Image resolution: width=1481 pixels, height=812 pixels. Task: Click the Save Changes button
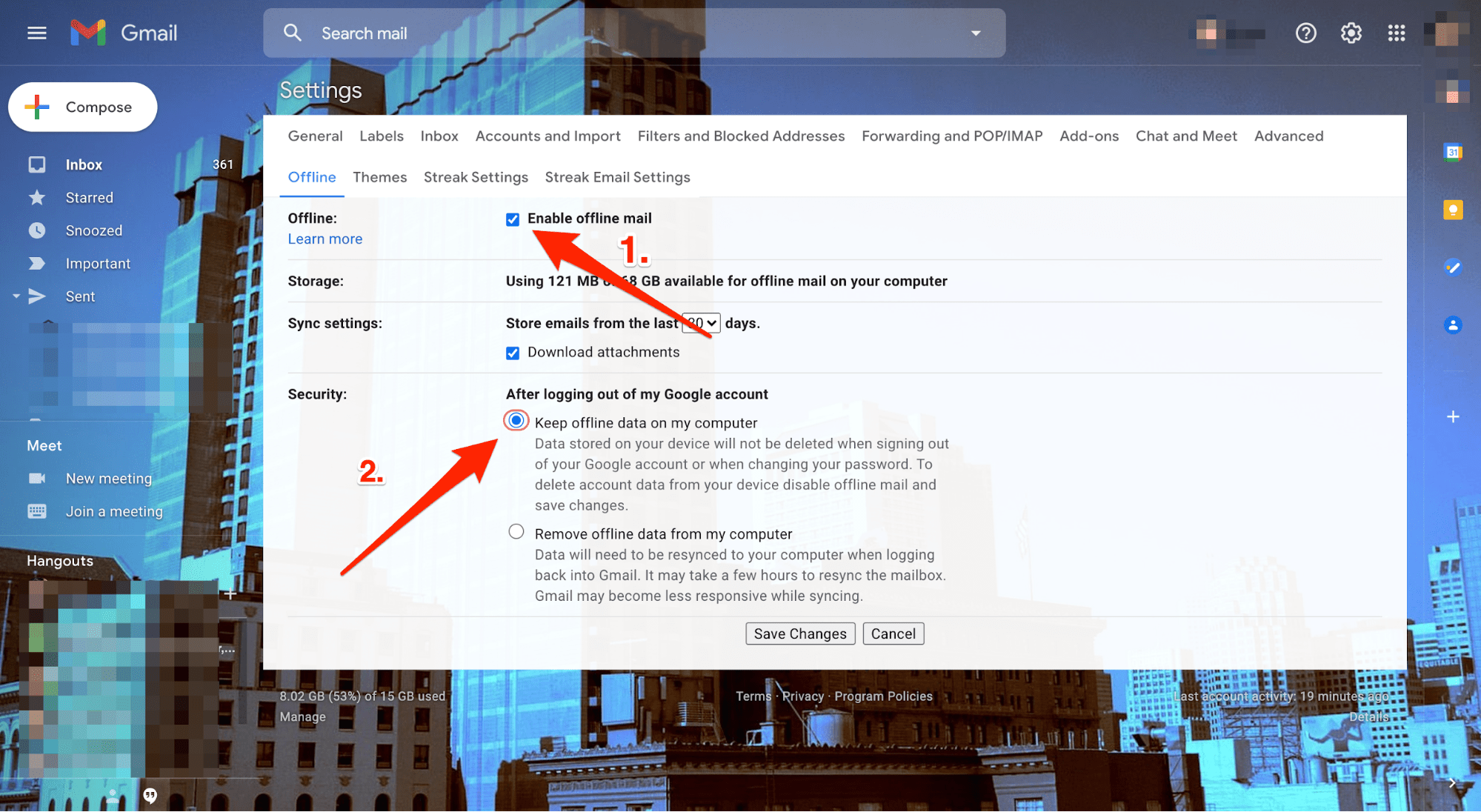[x=800, y=633]
